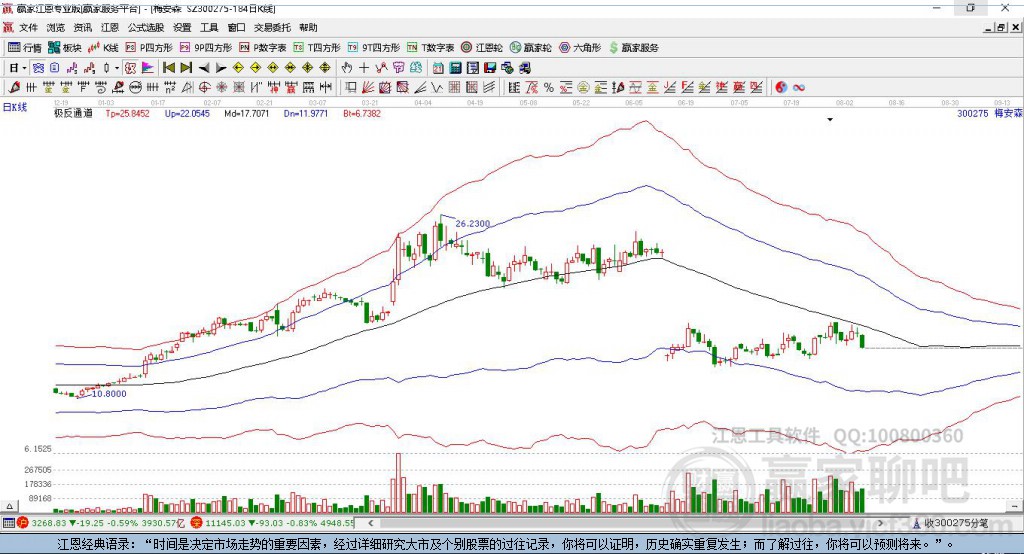Click the 26.2300 peak price label

[x=473, y=223]
